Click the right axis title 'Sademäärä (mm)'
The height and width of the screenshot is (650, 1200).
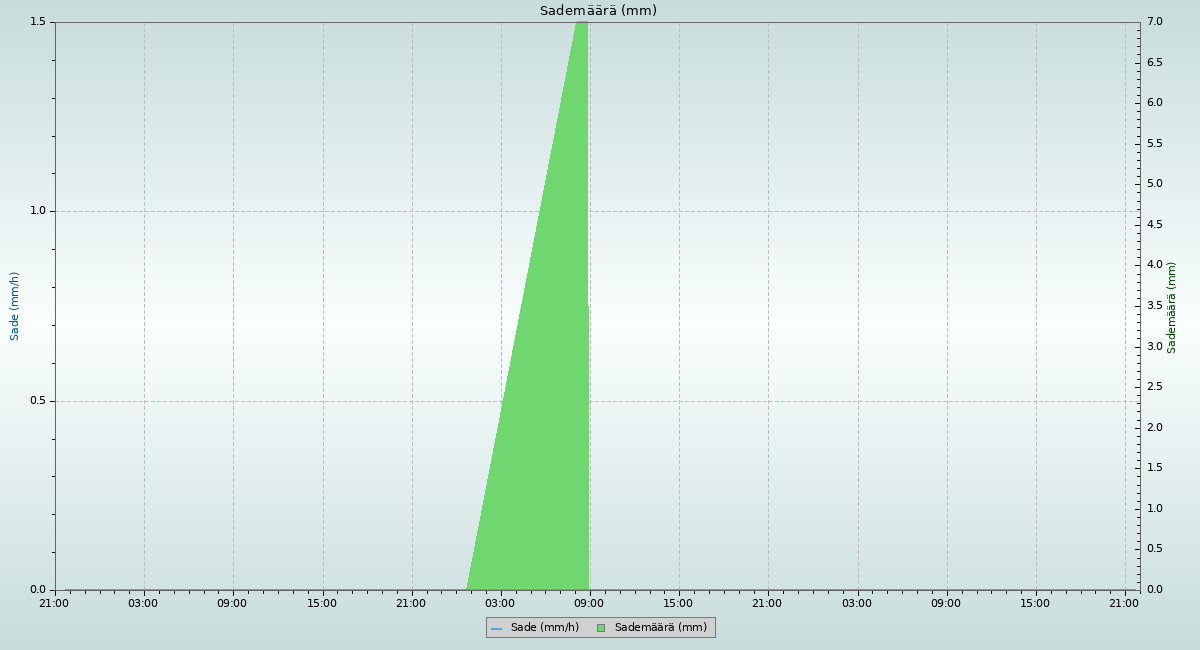[1172, 307]
